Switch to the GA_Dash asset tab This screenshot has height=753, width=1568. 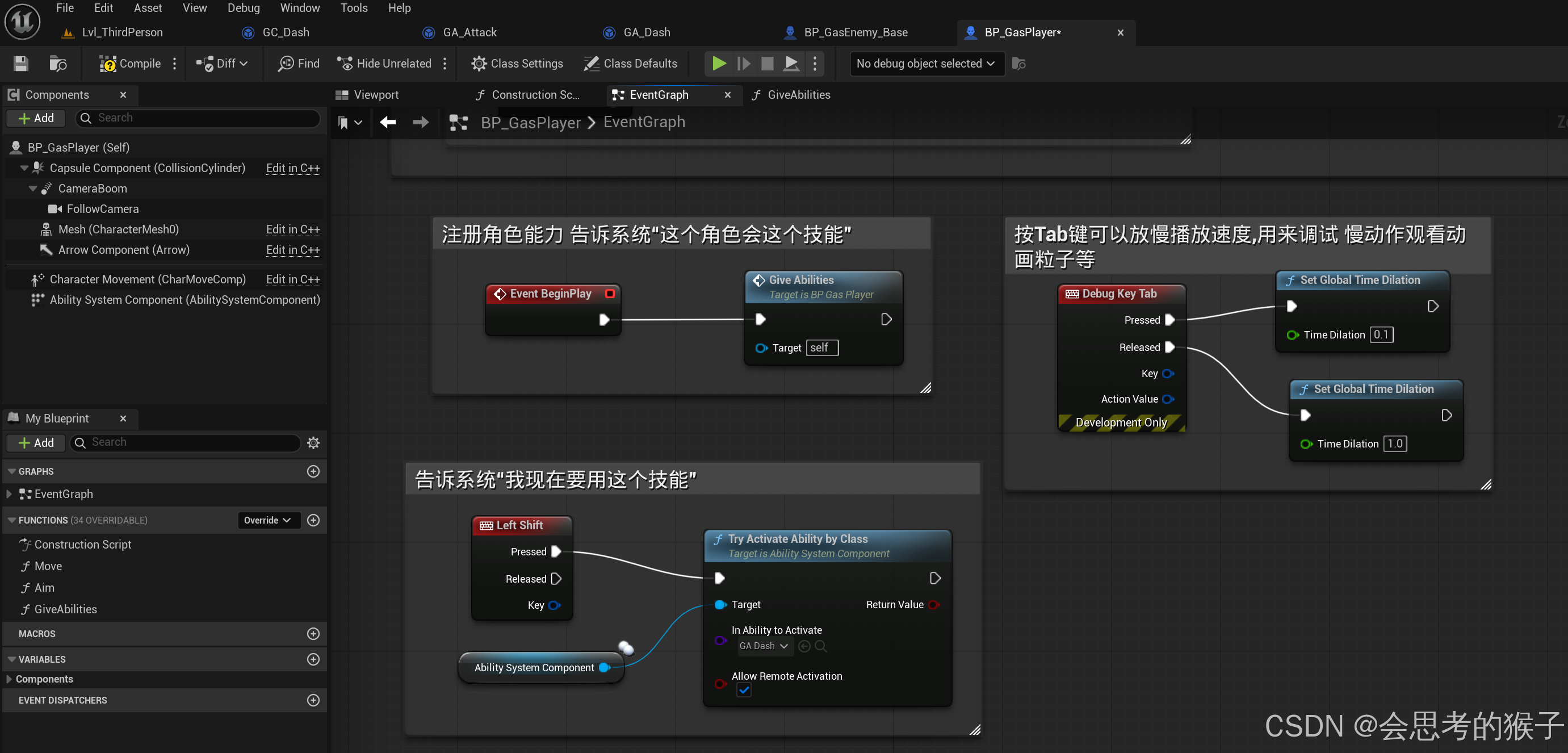point(646,32)
